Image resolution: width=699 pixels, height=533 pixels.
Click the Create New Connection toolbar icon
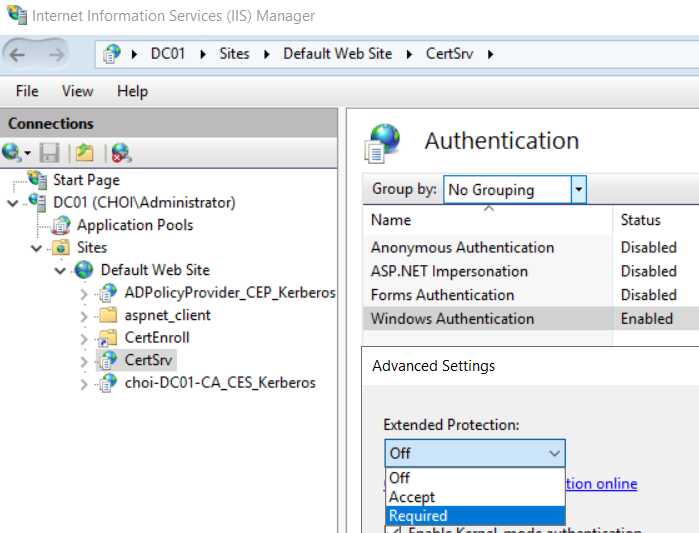pos(11,152)
